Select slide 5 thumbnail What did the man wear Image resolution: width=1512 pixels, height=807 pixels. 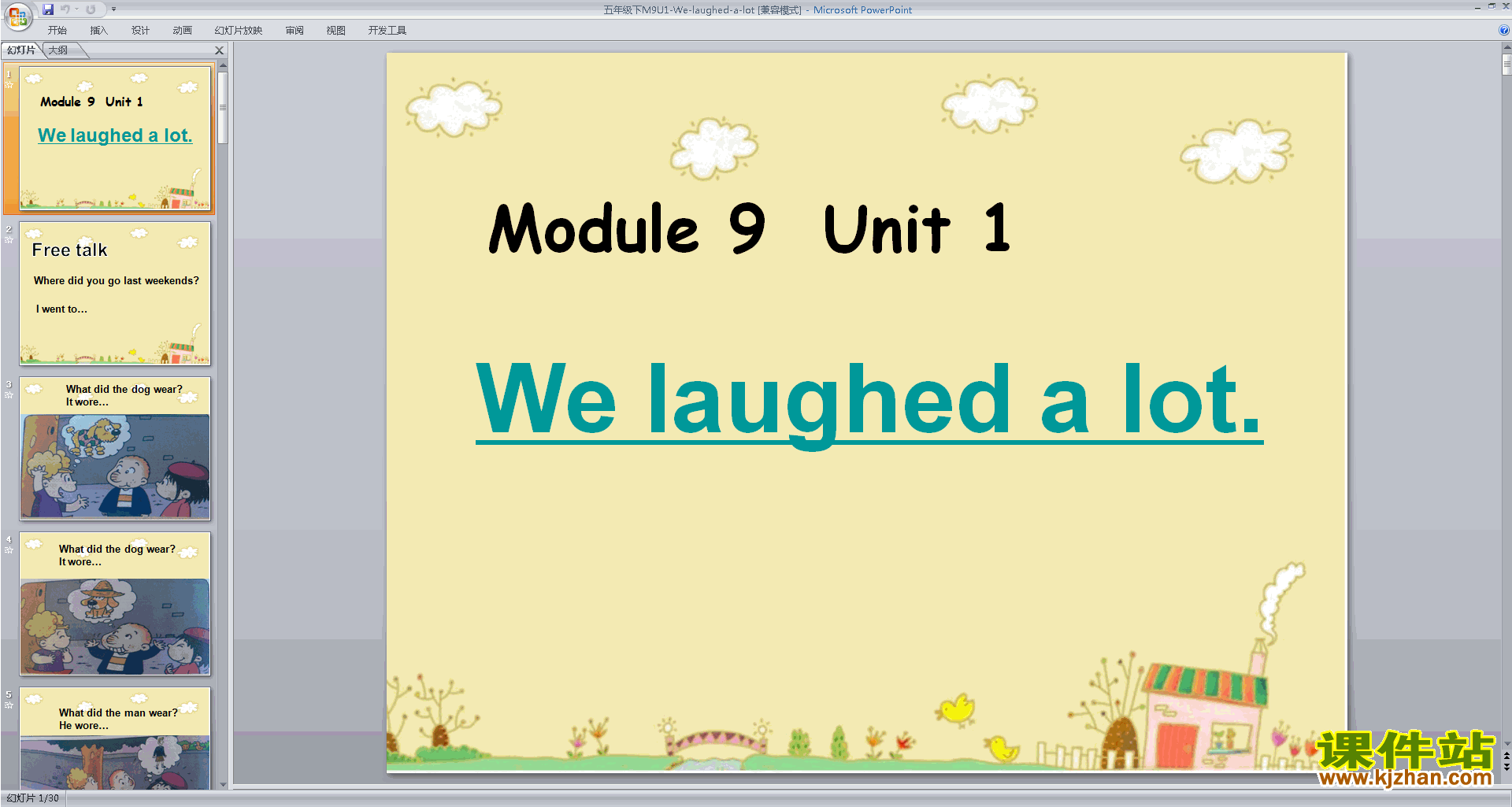coord(115,739)
